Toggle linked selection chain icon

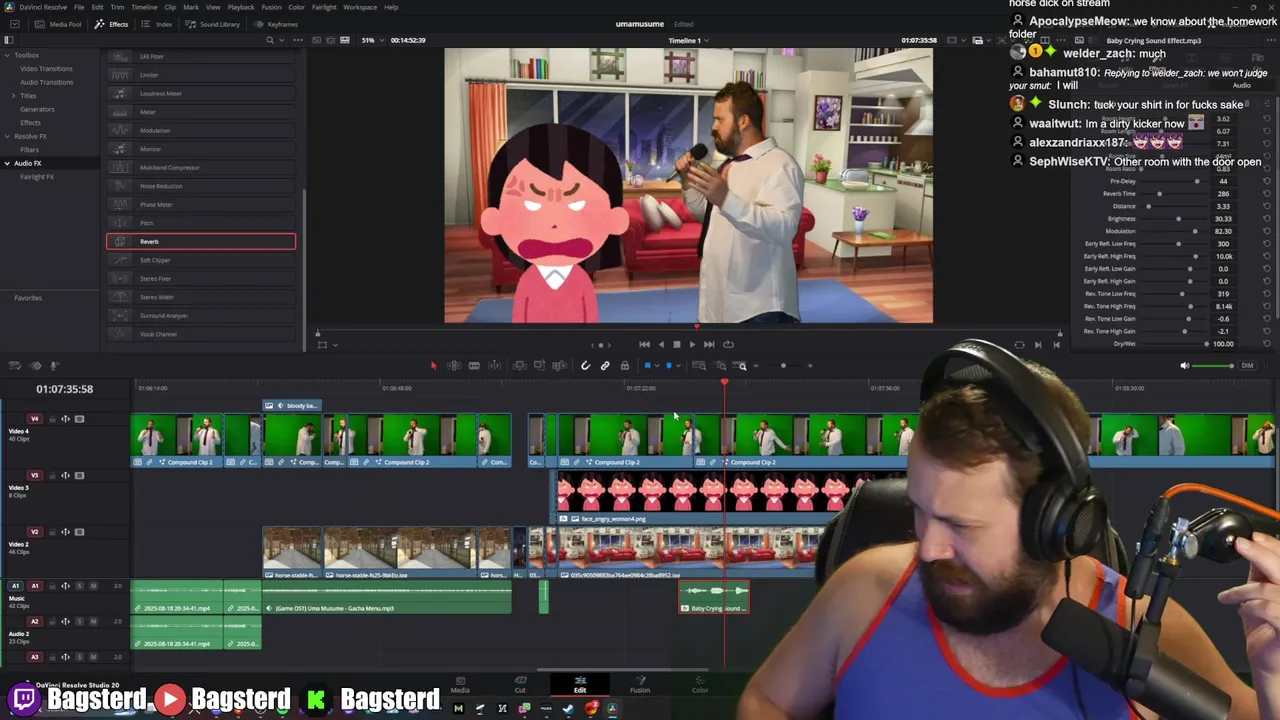point(605,366)
